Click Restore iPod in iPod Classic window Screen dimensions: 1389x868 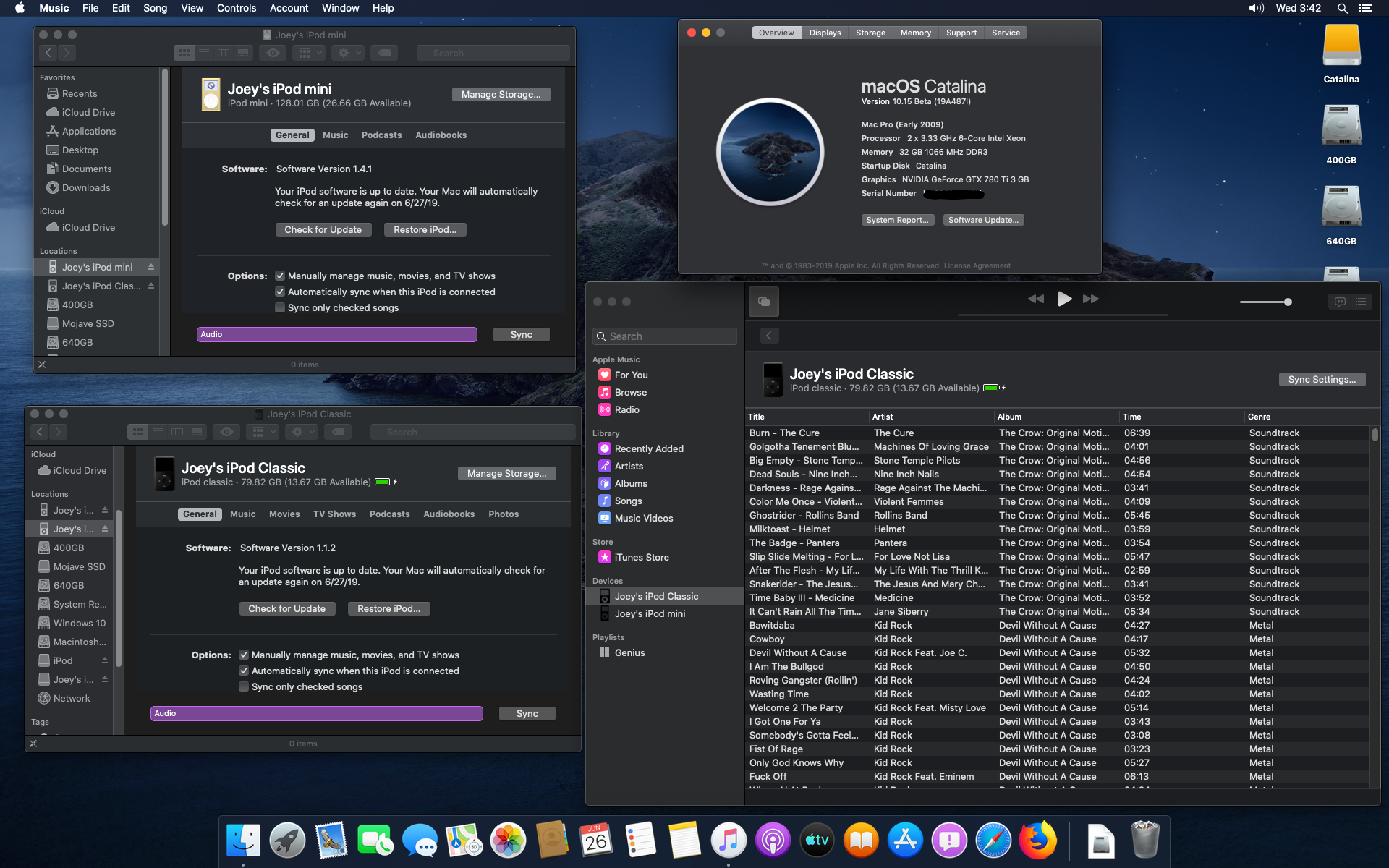pyautogui.click(x=388, y=609)
